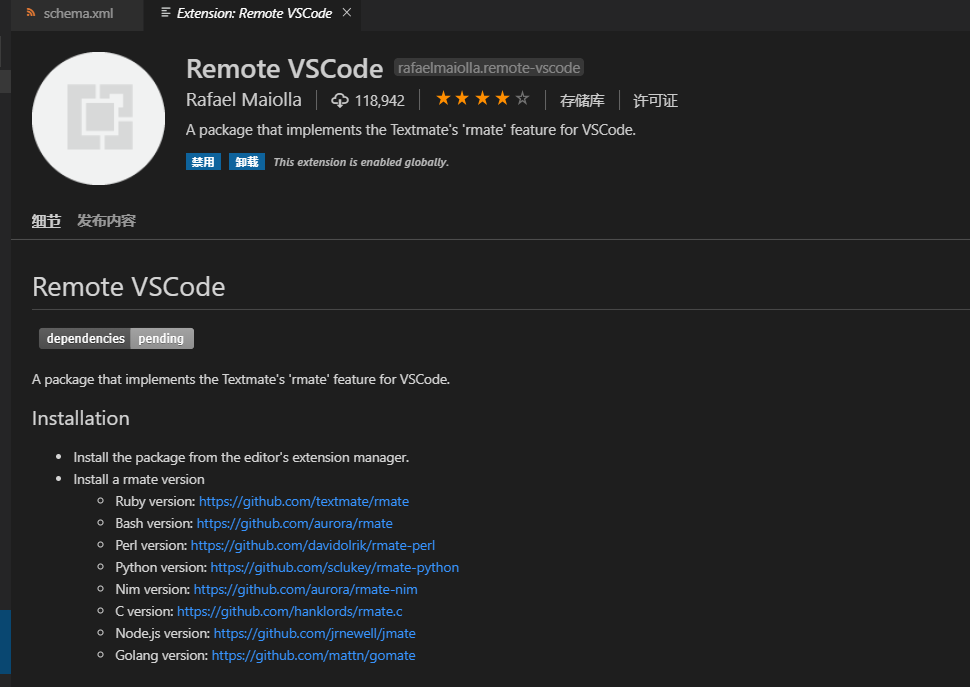Click the Remote VSCode circular extension logo
Image resolution: width=970 pixels, height=687 pixels.
[x=97, y=117]
